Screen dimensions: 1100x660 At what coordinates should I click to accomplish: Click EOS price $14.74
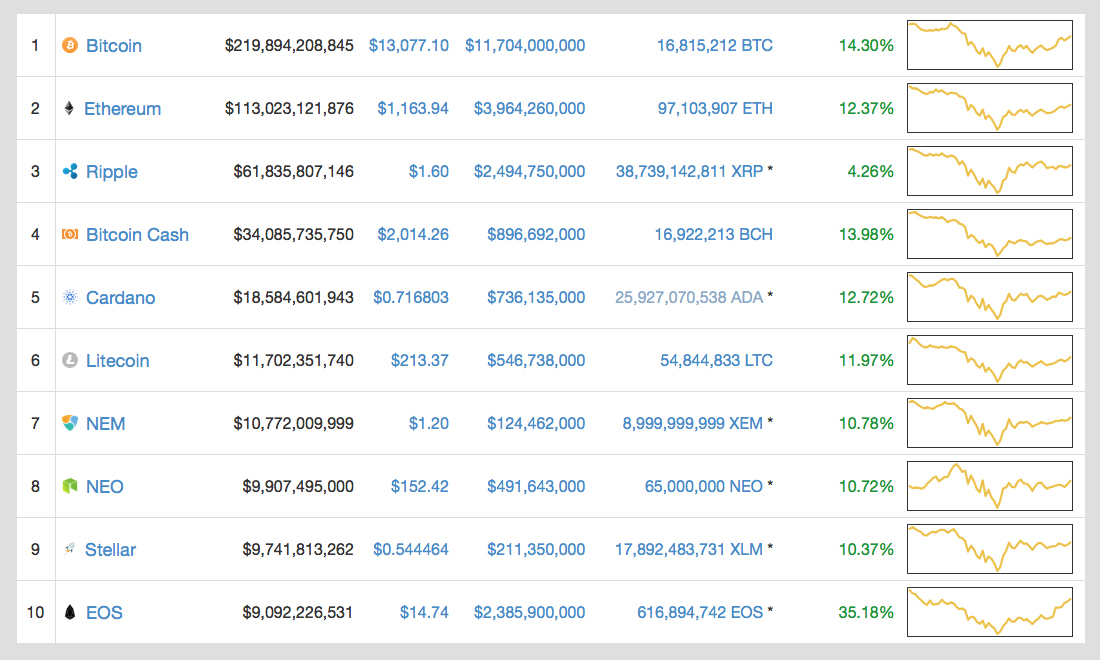(x=424, y=612)
